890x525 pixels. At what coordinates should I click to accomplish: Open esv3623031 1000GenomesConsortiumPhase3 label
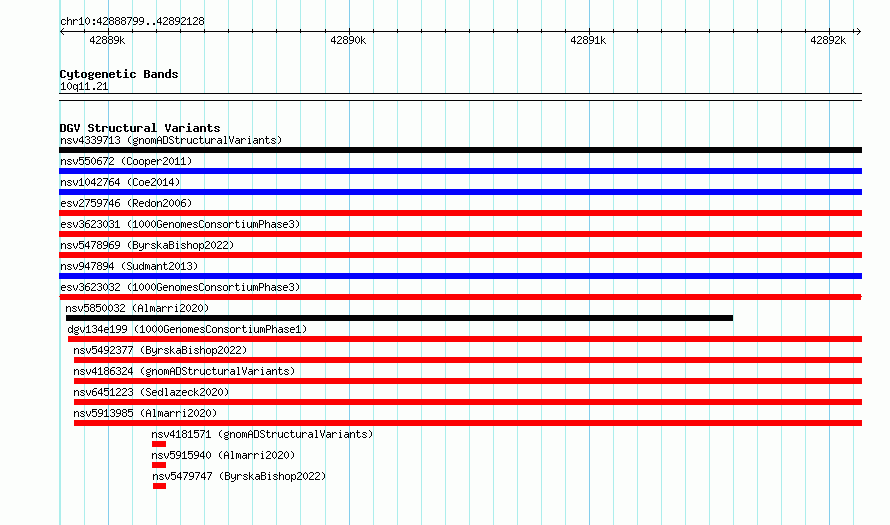[x=180, y=224]
